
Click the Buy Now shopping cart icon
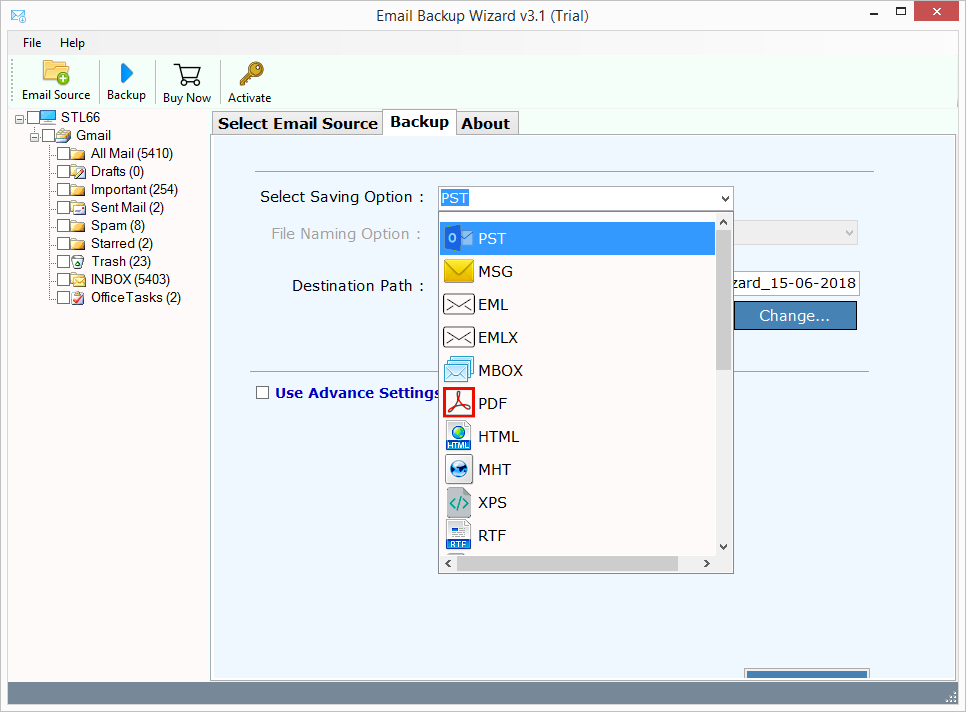click(x=187, y=75)
